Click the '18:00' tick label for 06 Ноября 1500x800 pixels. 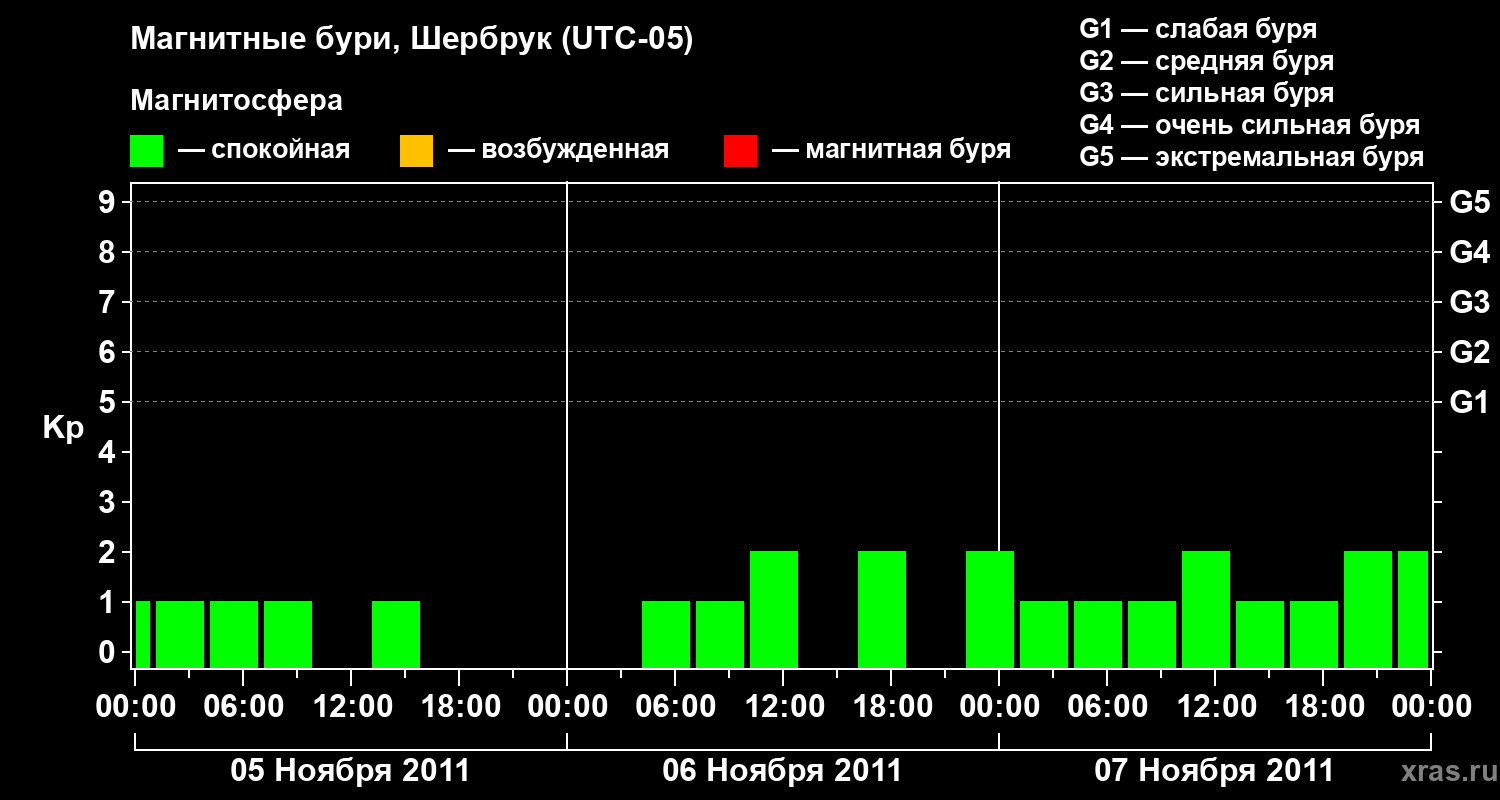(891, 706)
